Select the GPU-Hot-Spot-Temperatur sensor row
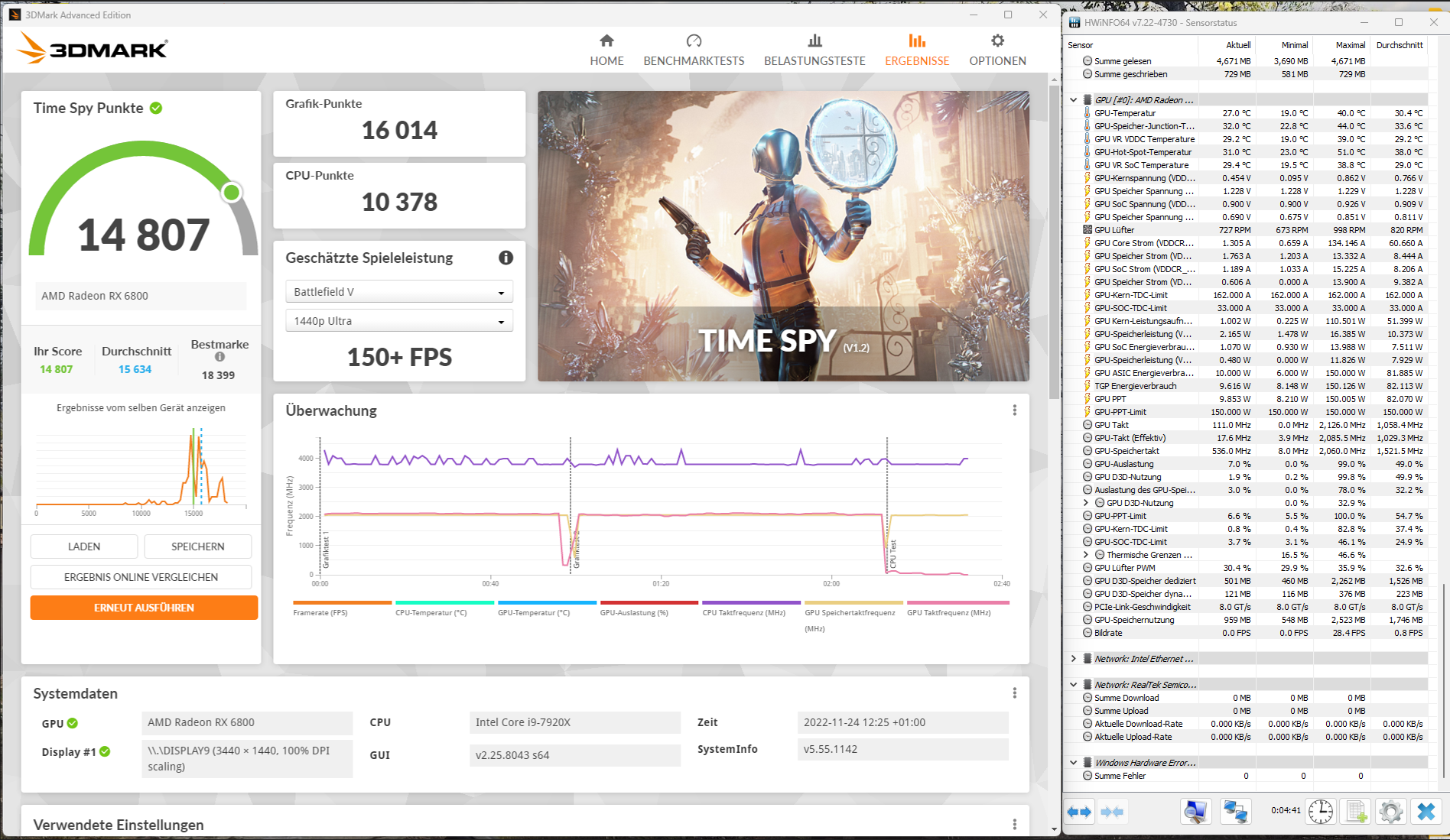The width and height of the screenshot is (1450, 840). coord(1247,152)
